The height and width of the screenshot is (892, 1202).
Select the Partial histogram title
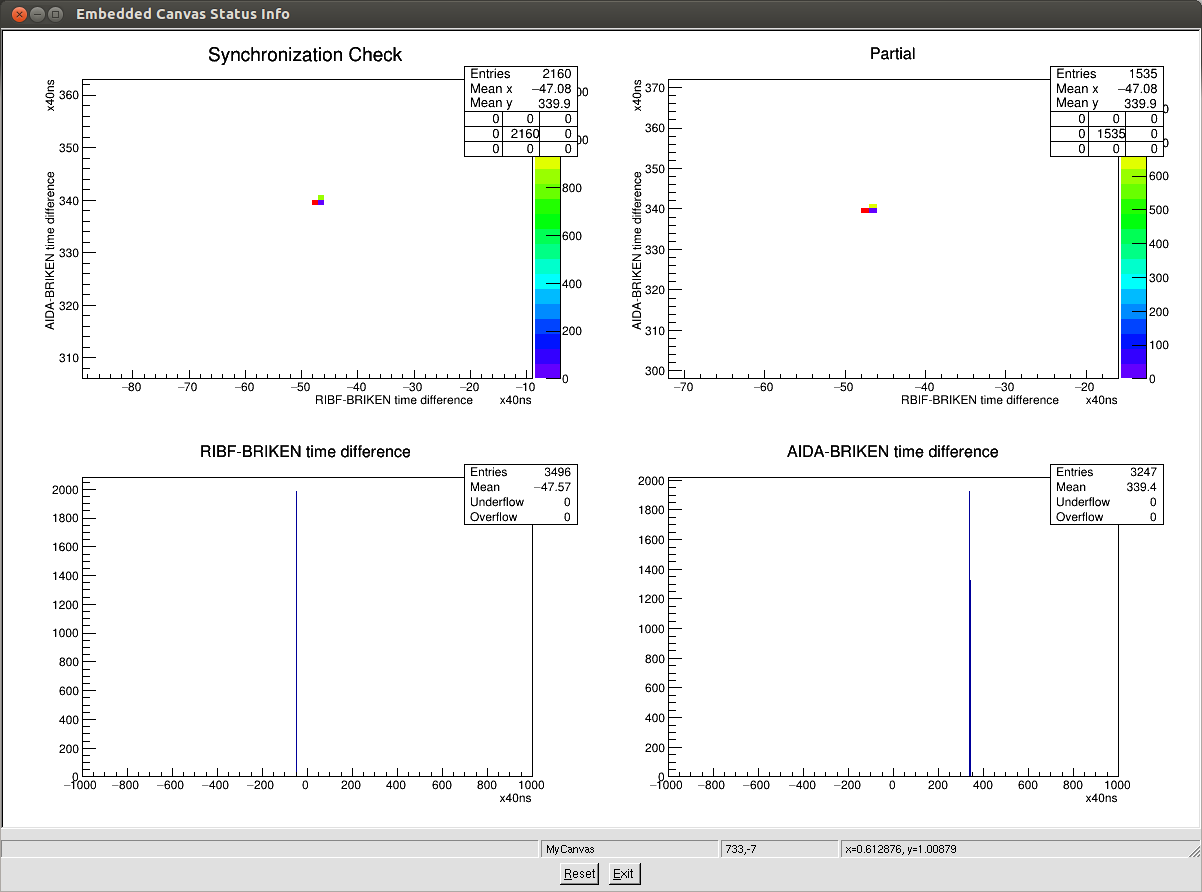click(892, 54)
